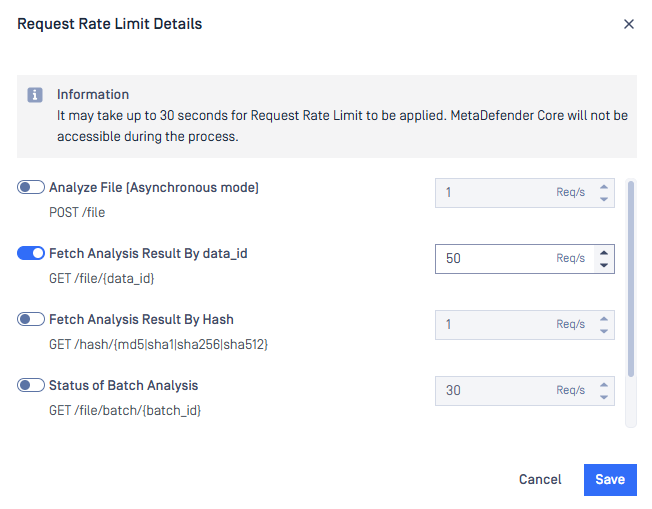This screenshot has height=509, width=652.
Task: Click up arrow on Analyze File rate field
Action: coord(604,187)
